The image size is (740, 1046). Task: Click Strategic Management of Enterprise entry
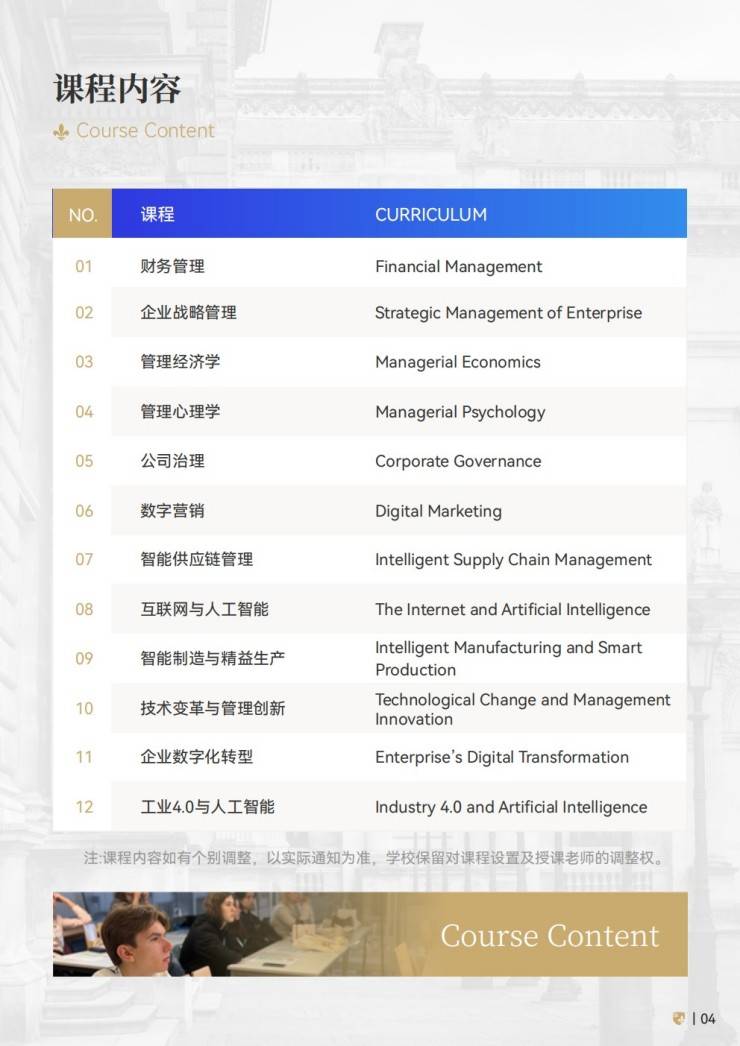(508, 313)
